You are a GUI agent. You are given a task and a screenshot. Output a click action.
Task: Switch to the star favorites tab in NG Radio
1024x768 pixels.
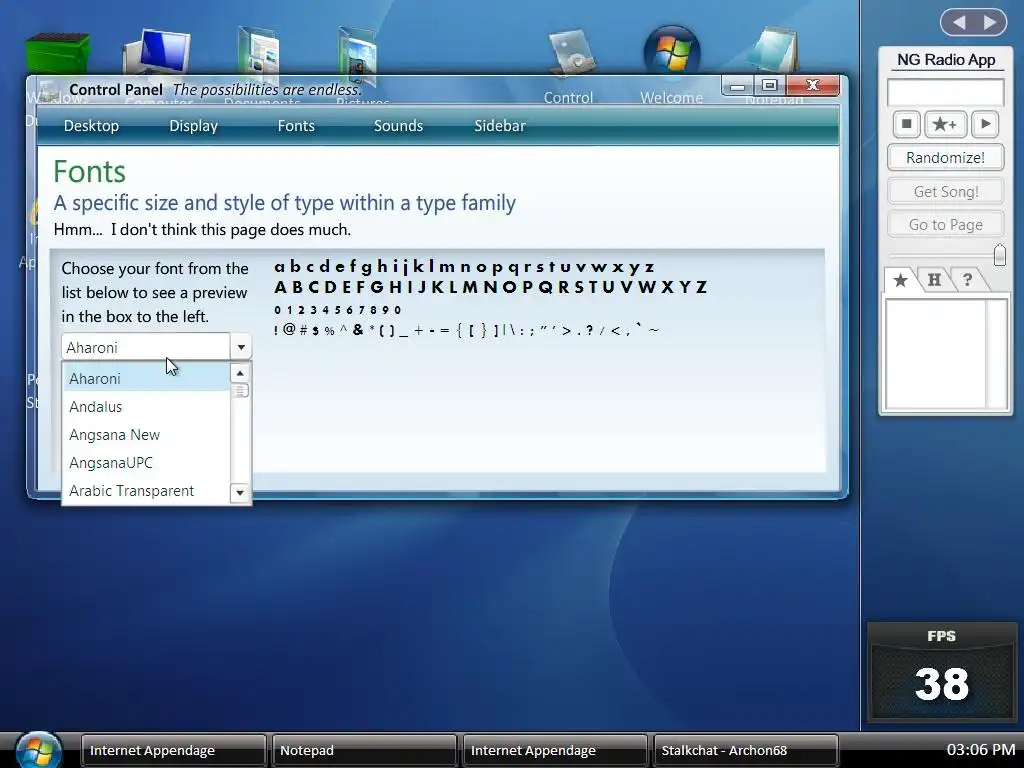point(901,280)
